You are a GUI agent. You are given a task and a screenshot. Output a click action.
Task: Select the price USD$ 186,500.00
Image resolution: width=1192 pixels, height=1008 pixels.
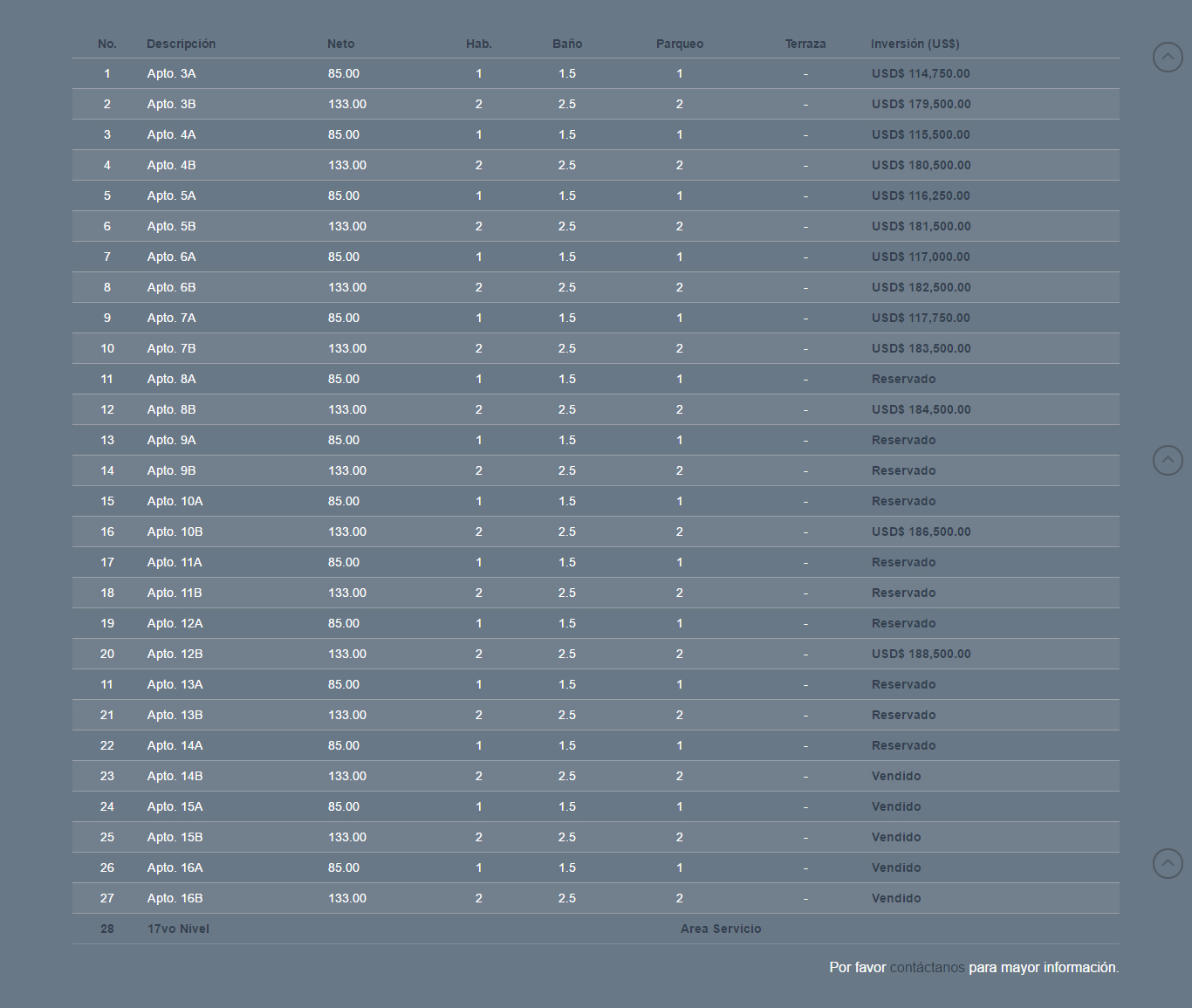[921, 532]
